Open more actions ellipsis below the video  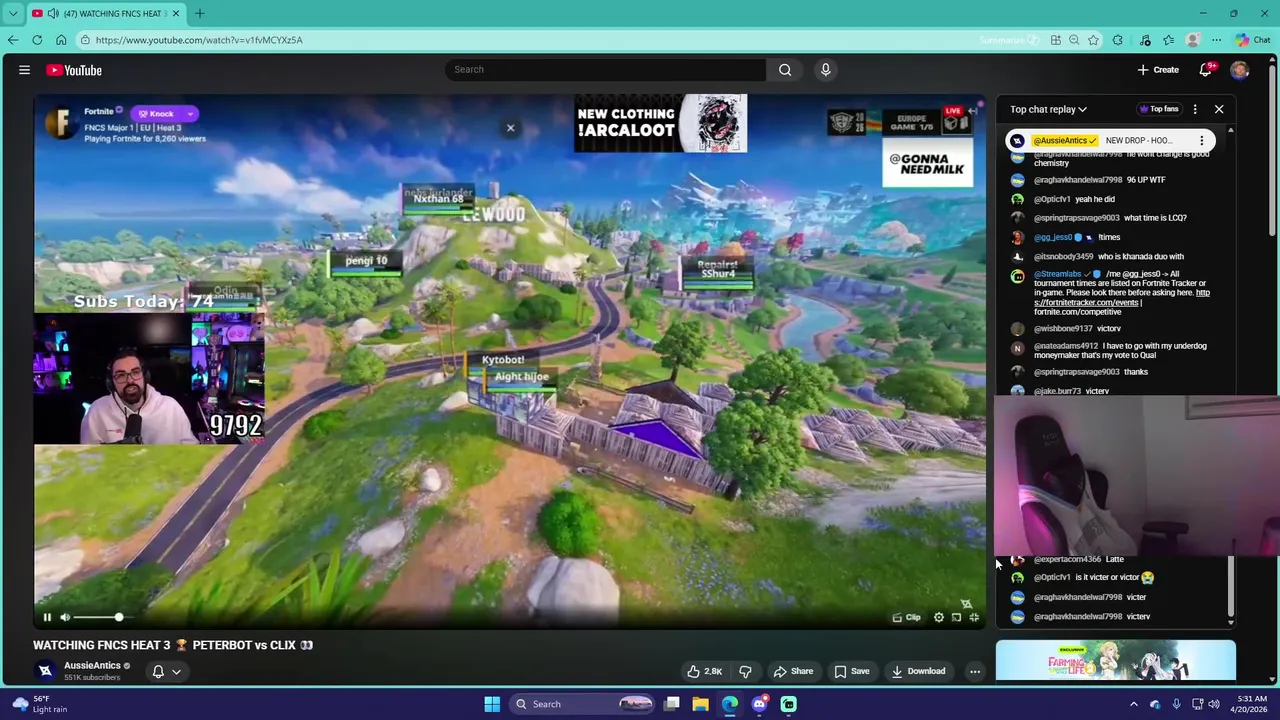pyautogui.click(x=975, y=671)
